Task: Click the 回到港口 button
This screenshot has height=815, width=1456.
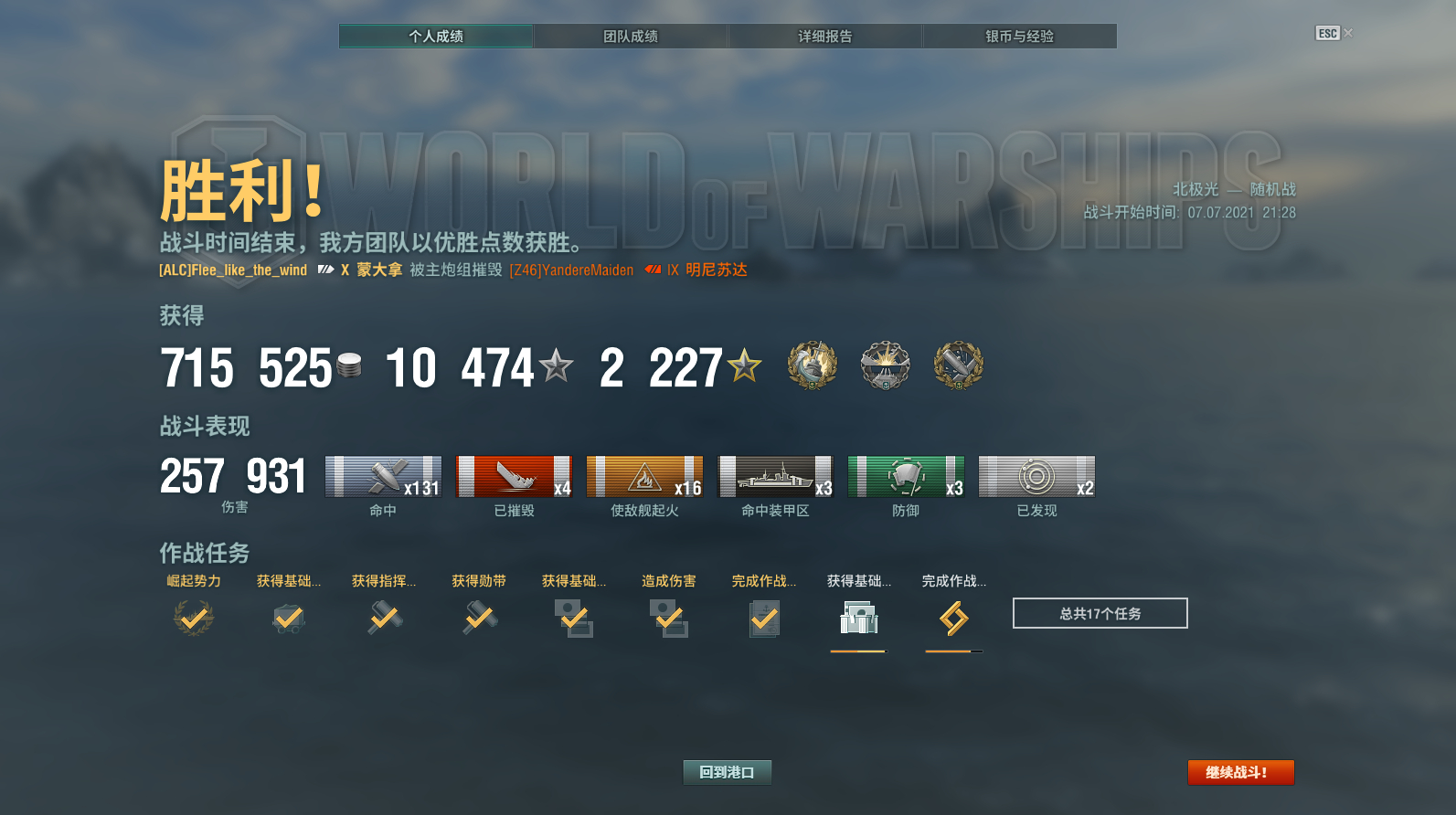Action: tap(727, 772)
